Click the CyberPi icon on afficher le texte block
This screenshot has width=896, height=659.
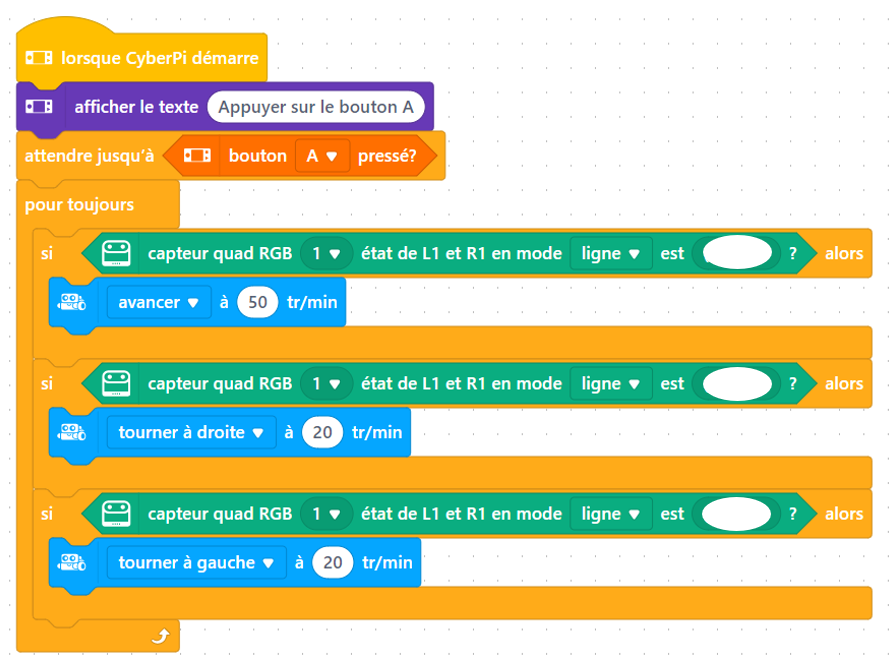tap(39, 106)
